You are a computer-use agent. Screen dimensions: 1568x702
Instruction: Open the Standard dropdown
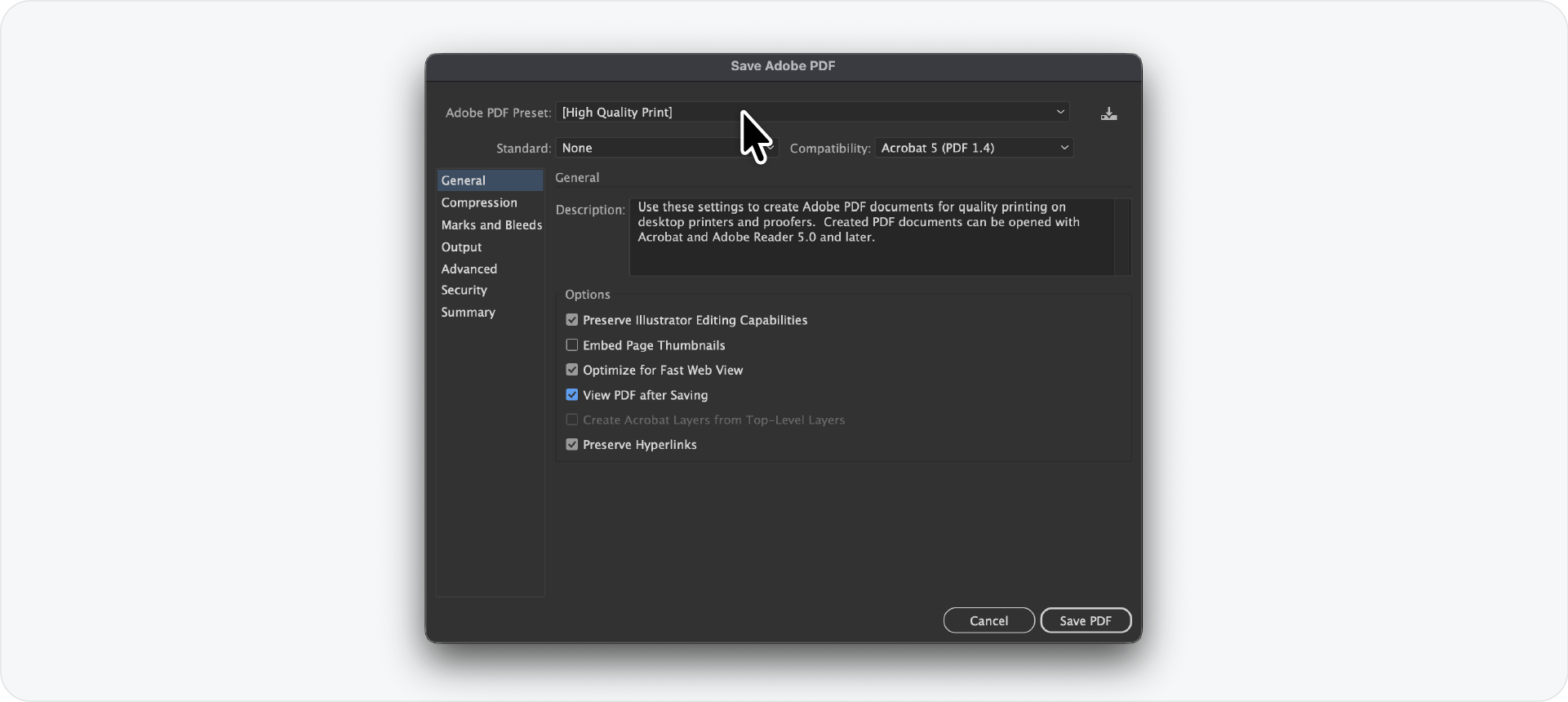click(667, 148)
